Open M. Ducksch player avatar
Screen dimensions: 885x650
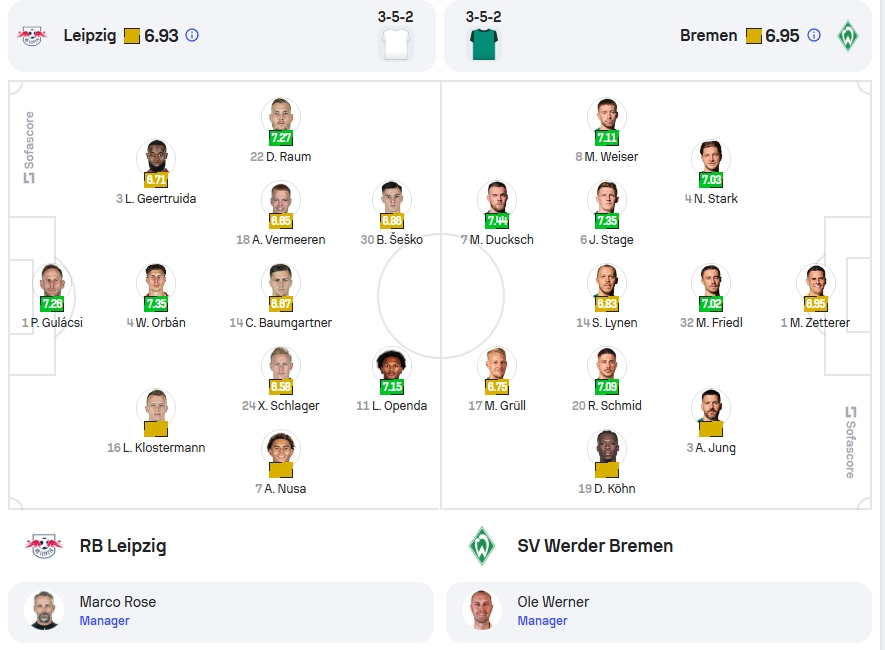coord(497,199)
